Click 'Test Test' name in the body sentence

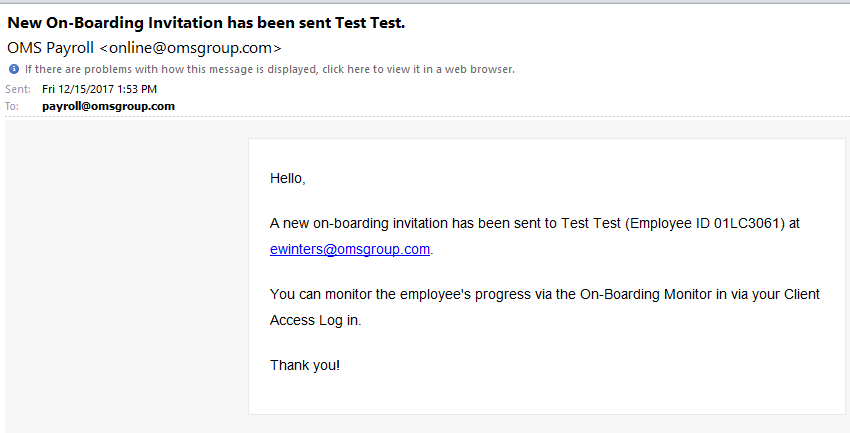590,223
